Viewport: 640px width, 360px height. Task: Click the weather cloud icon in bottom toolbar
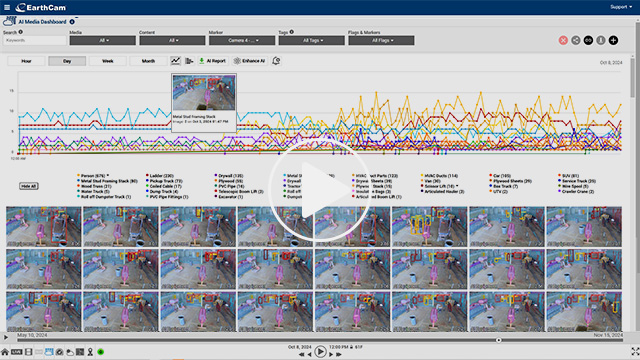coord(70,352)
